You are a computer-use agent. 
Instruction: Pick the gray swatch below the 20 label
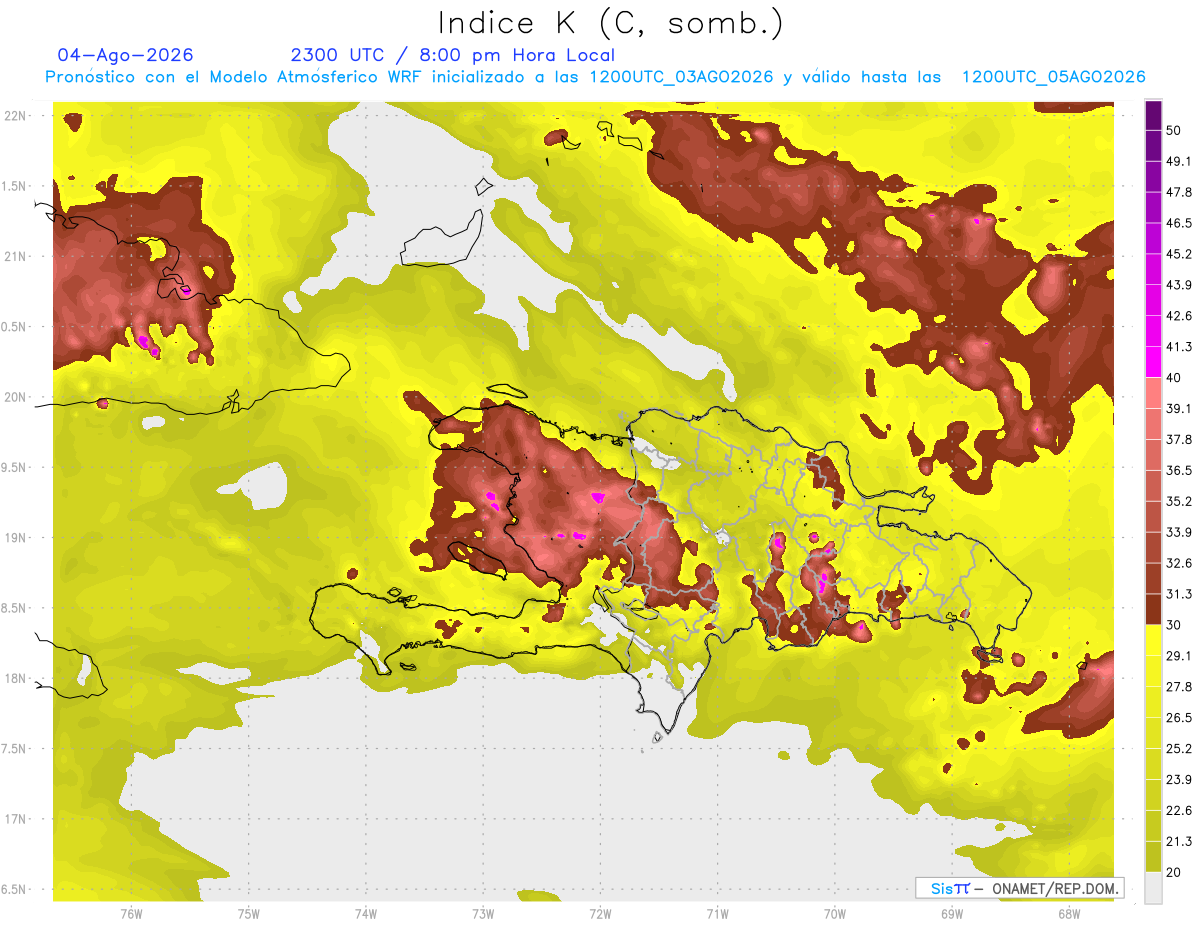1153,888
